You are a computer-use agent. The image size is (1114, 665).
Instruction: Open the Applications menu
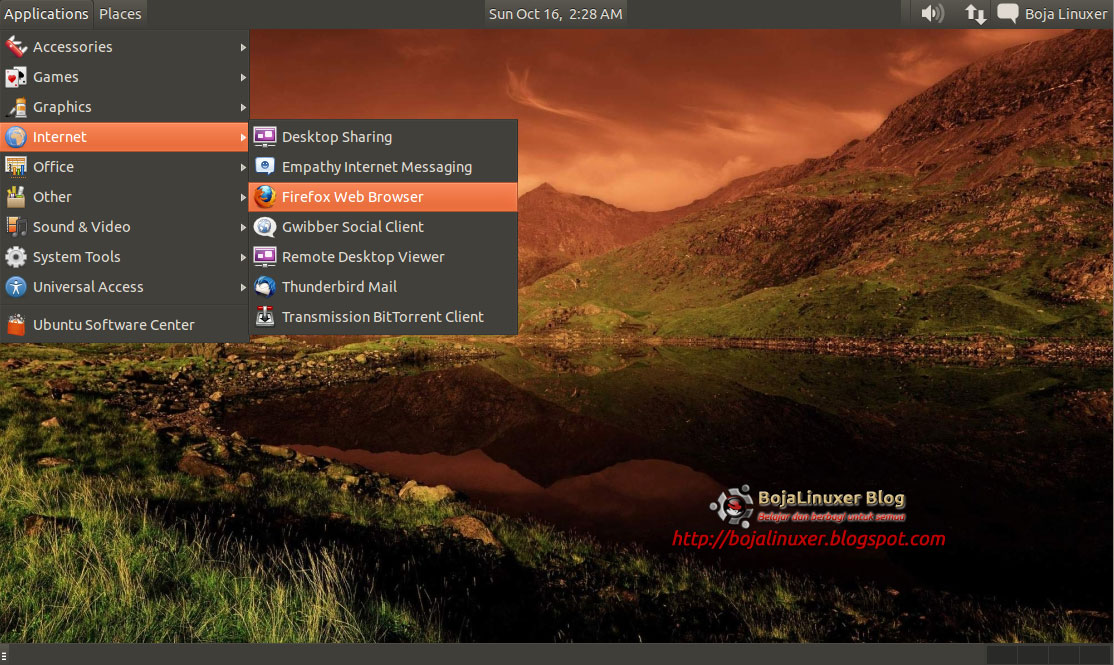click(x=46, y=14)
